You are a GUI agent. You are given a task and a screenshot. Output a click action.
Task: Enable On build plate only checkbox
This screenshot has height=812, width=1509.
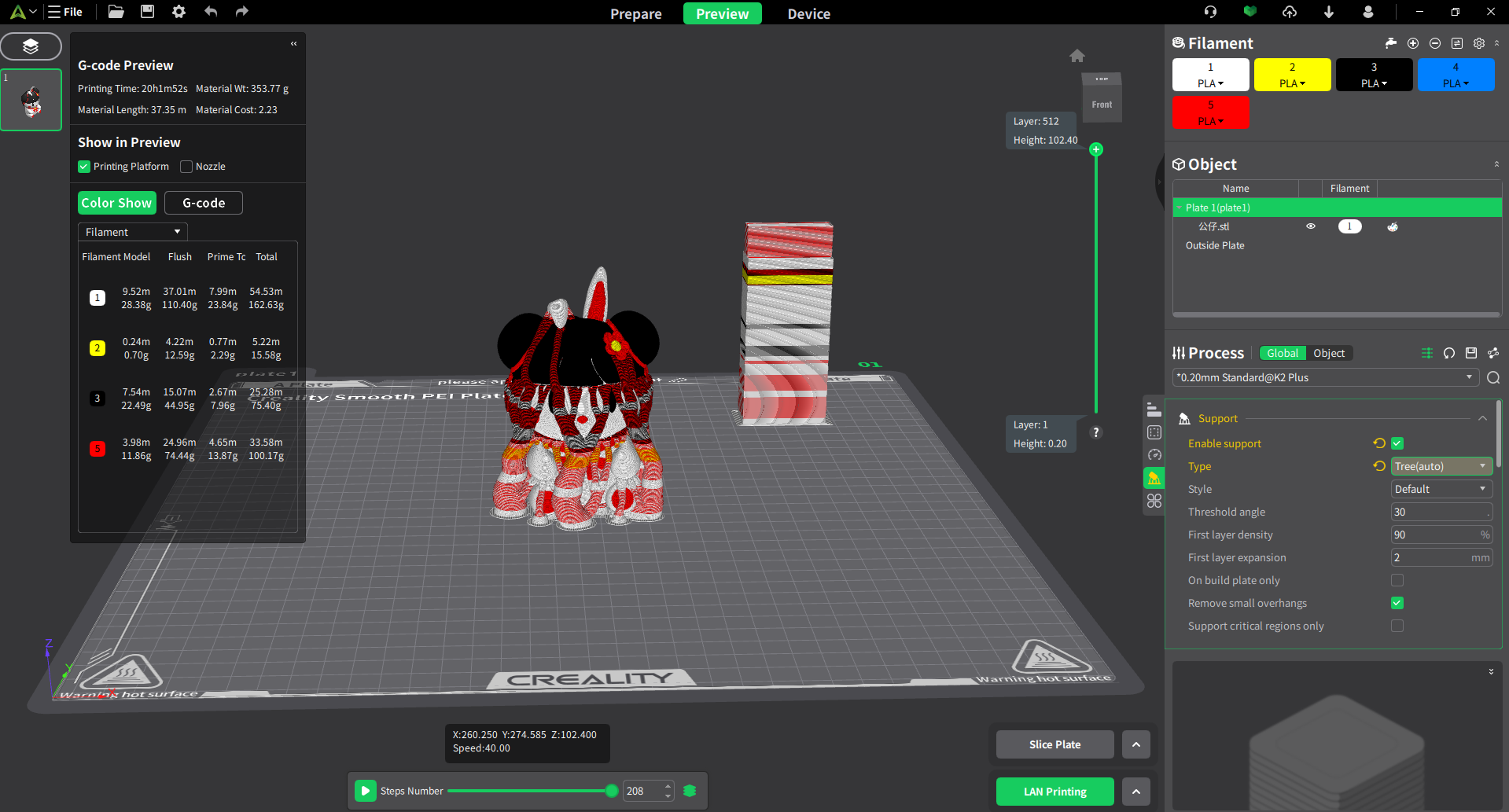pyautogui.click(x=1397, y=581)
